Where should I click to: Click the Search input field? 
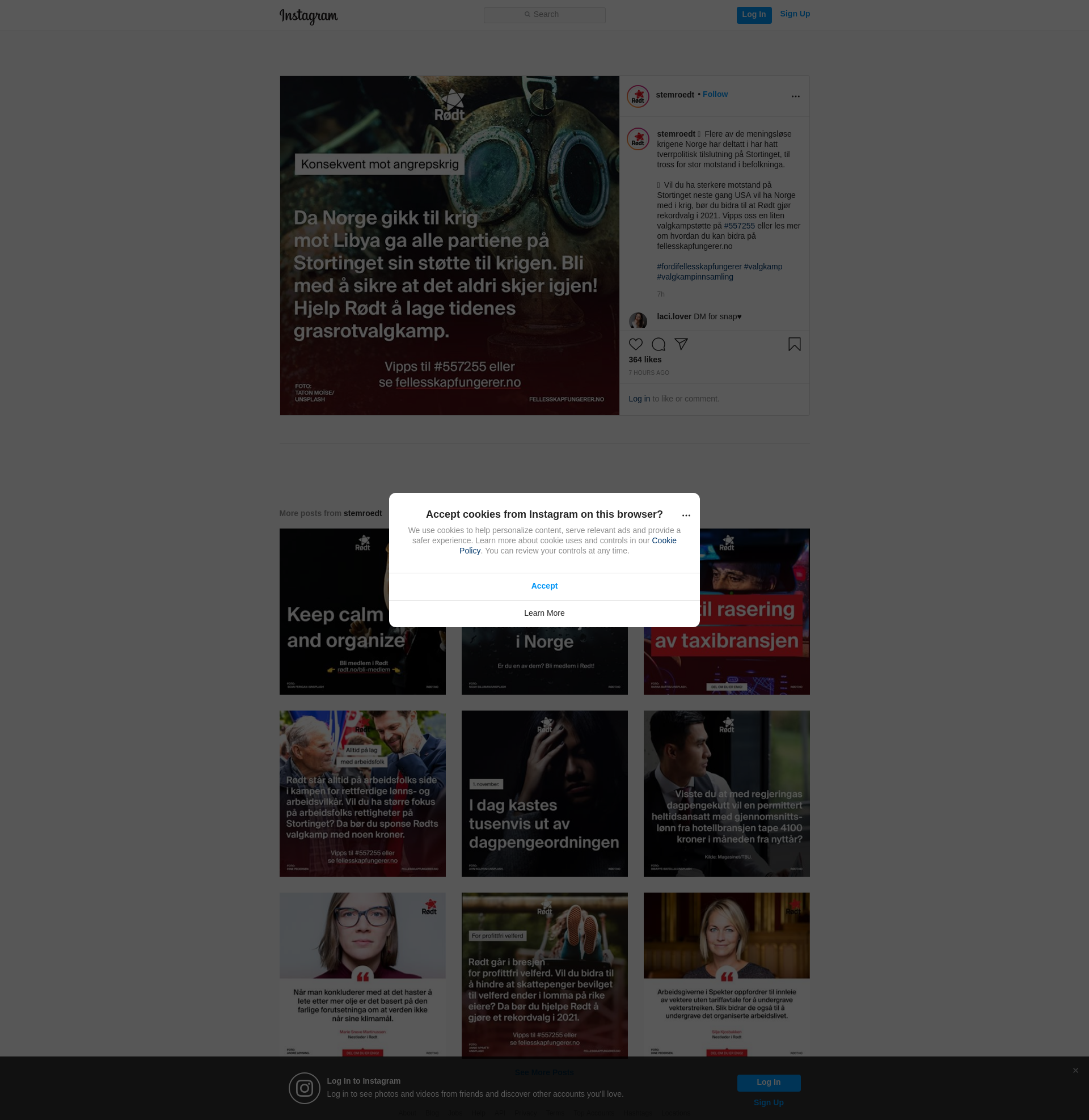coord(544,15)
